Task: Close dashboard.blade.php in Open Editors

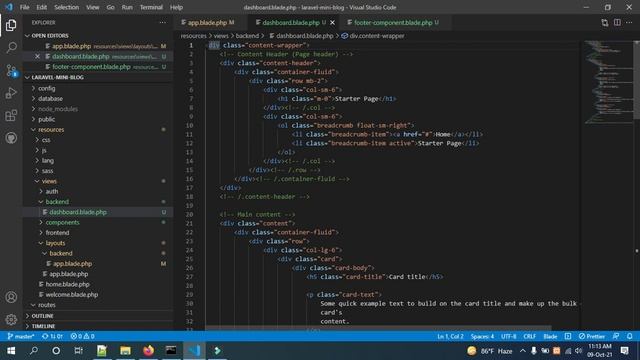Action: (37, 56)
